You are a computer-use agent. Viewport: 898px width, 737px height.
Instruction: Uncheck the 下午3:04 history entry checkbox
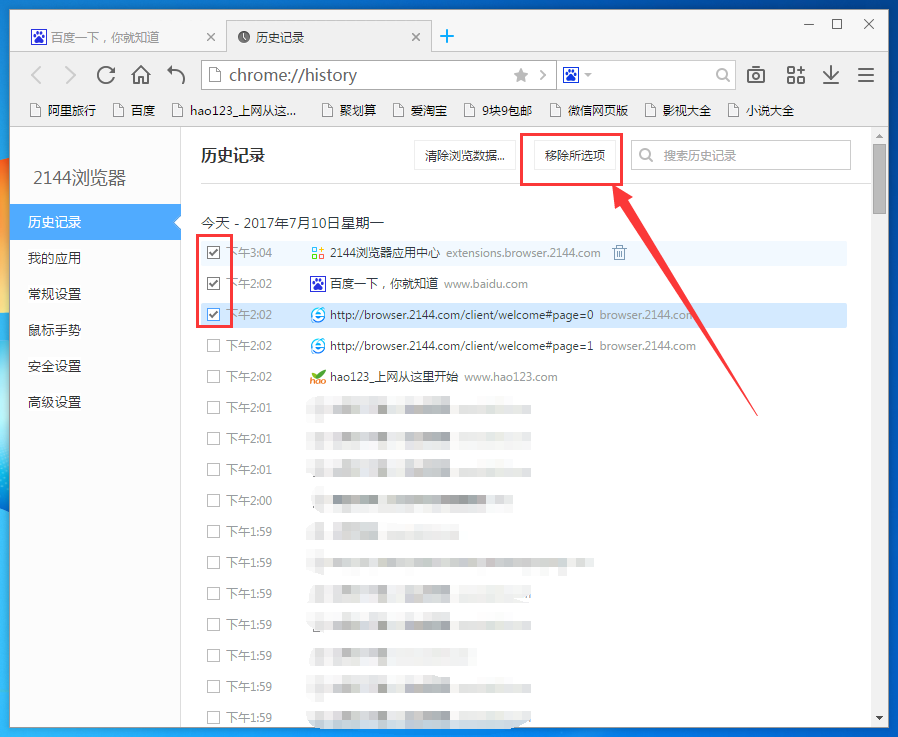[214, 253]
